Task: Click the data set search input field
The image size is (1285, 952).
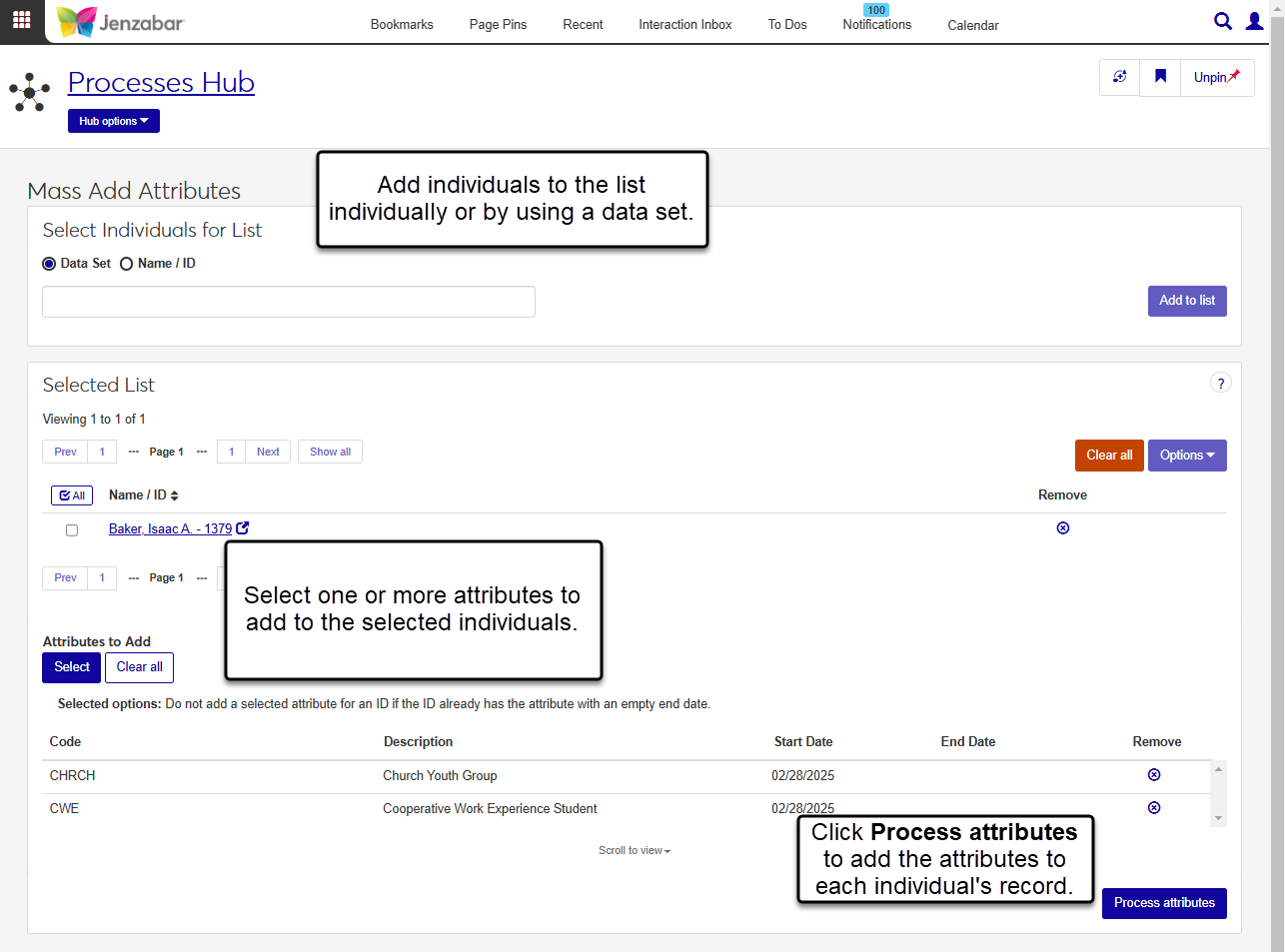Action: click(289, 302)
